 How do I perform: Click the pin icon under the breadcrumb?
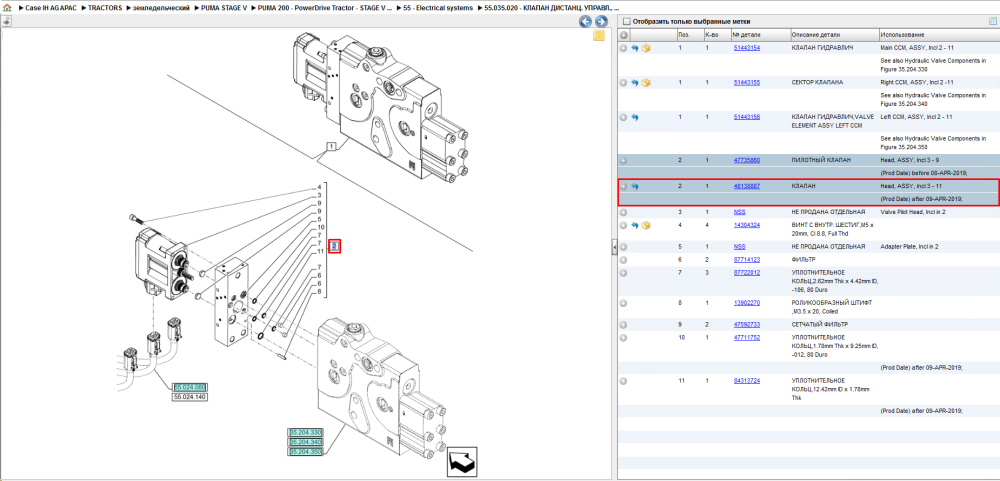(x=6, y=22)
